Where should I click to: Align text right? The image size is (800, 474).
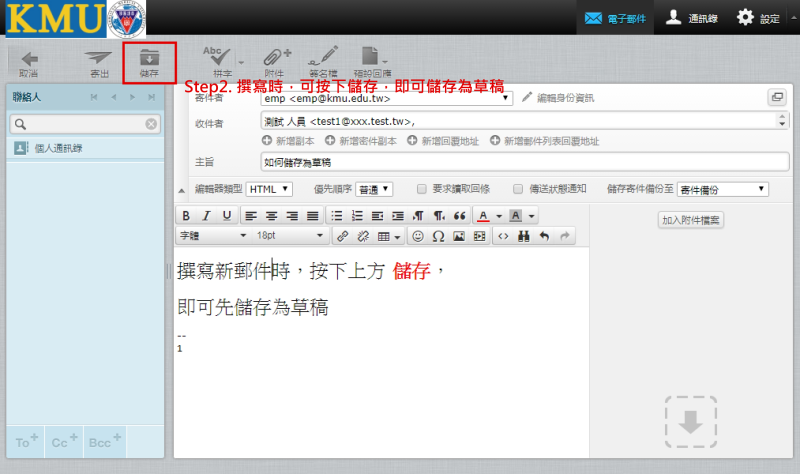coord(292,216)
